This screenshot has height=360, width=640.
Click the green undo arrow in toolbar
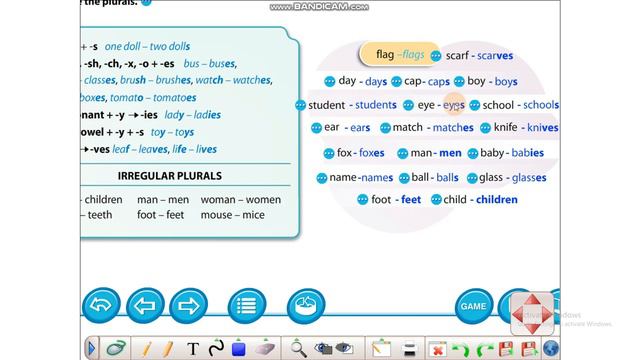click(x=461, y=350)
